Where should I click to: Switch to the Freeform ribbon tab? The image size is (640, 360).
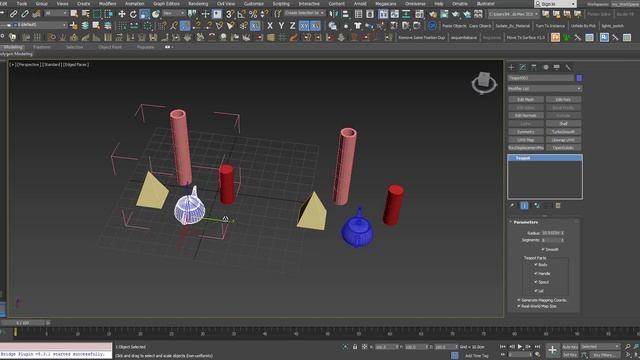coord(42,47)
